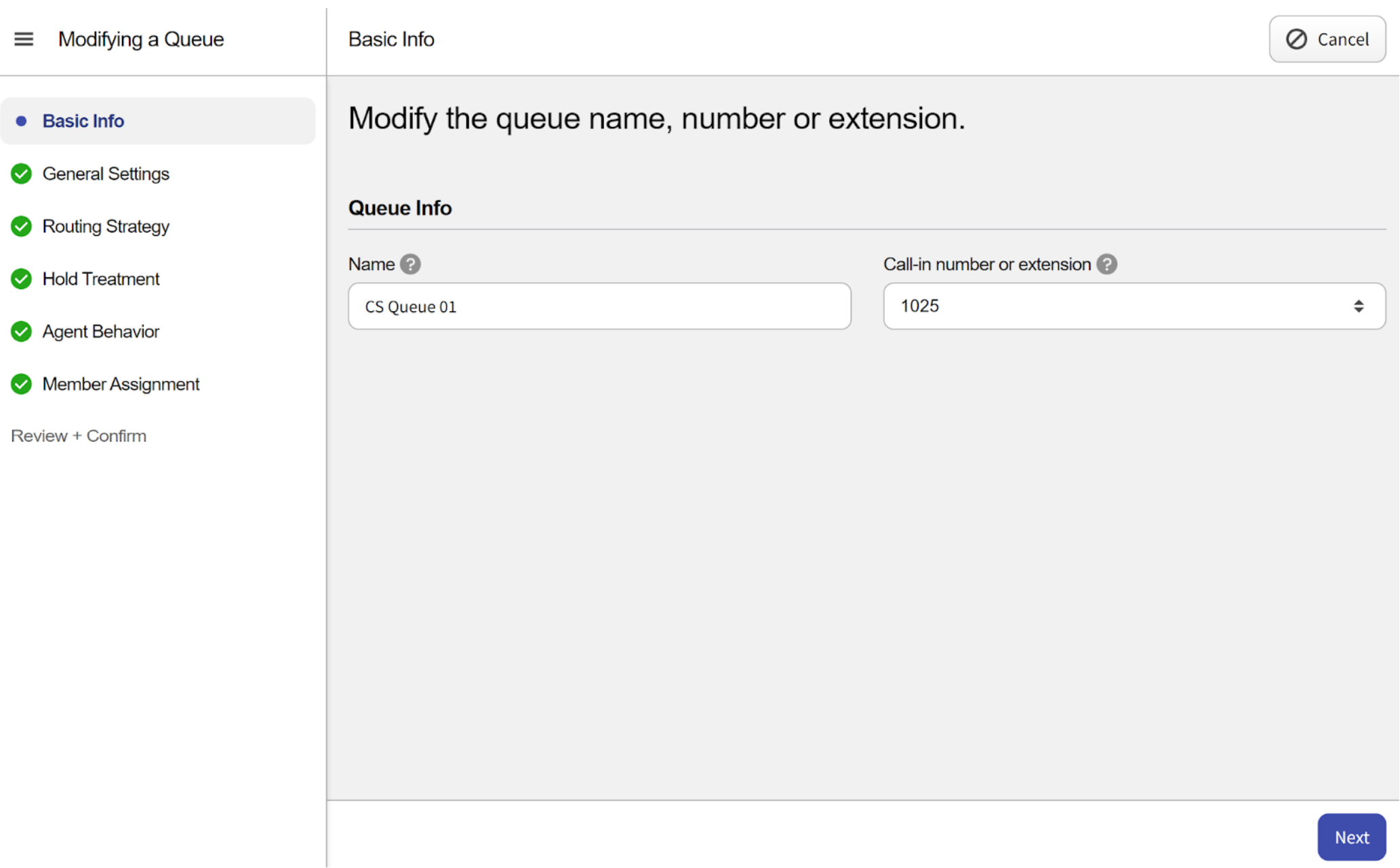
Task: Select the Hold Treatment step
Action: [101, 279]
